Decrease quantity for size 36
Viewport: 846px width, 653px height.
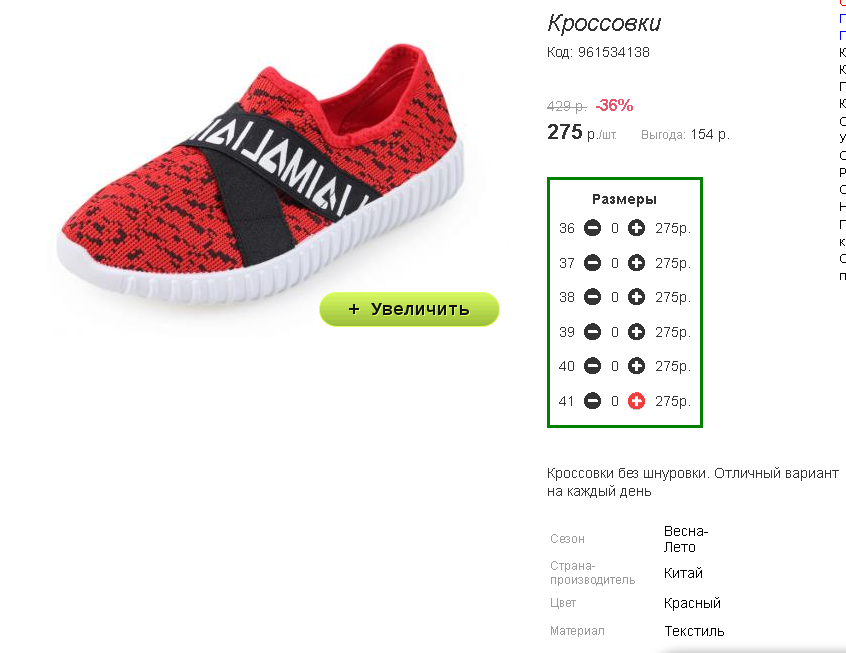pyautogui.click(x=592, y=228)
